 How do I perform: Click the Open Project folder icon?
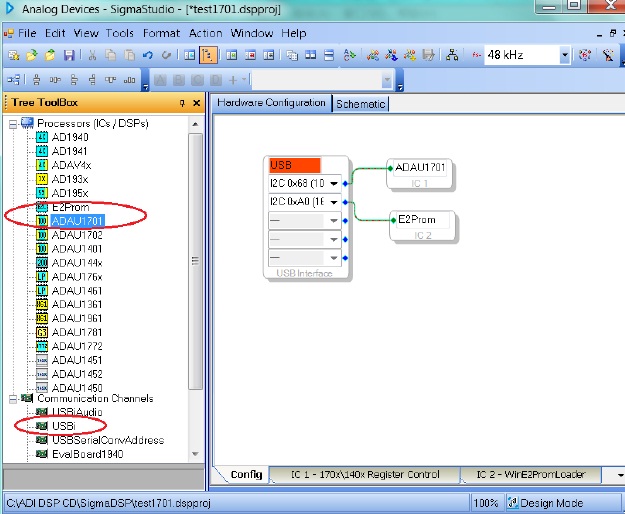pyautogui.click(x=32, y=55)
